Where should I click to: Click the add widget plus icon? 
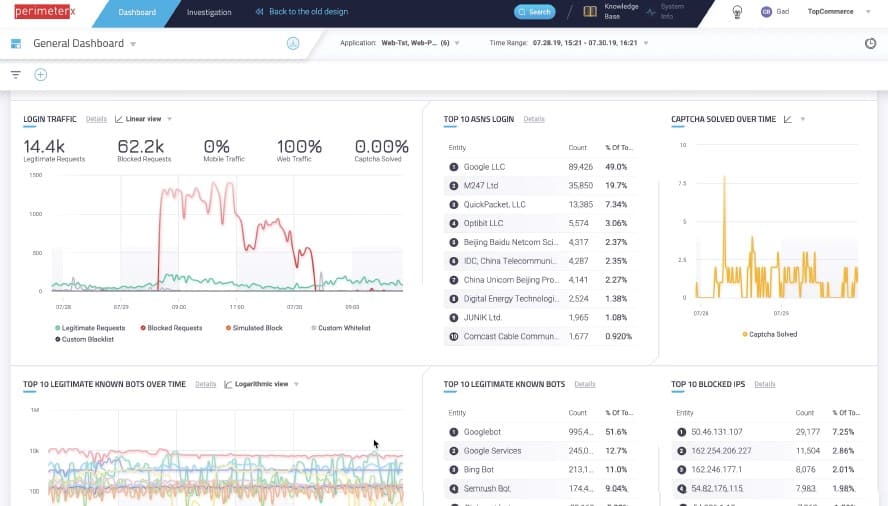tap(41, 74)
